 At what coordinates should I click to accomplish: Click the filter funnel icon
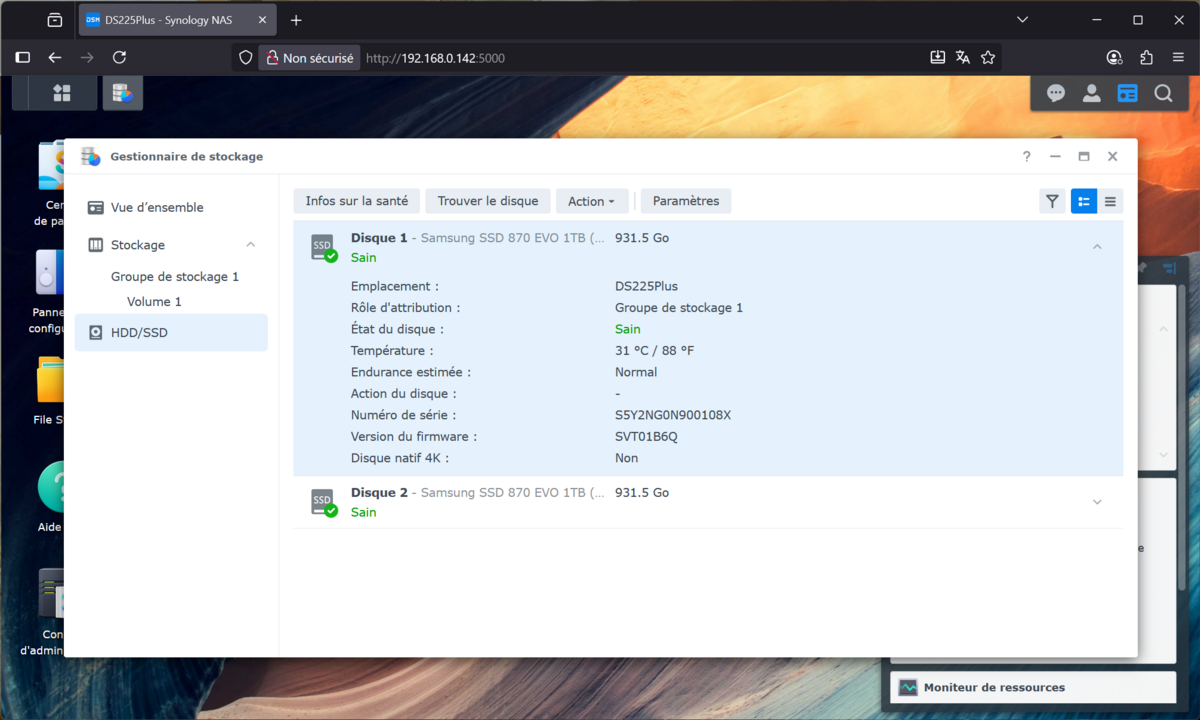coord(1052,201)
